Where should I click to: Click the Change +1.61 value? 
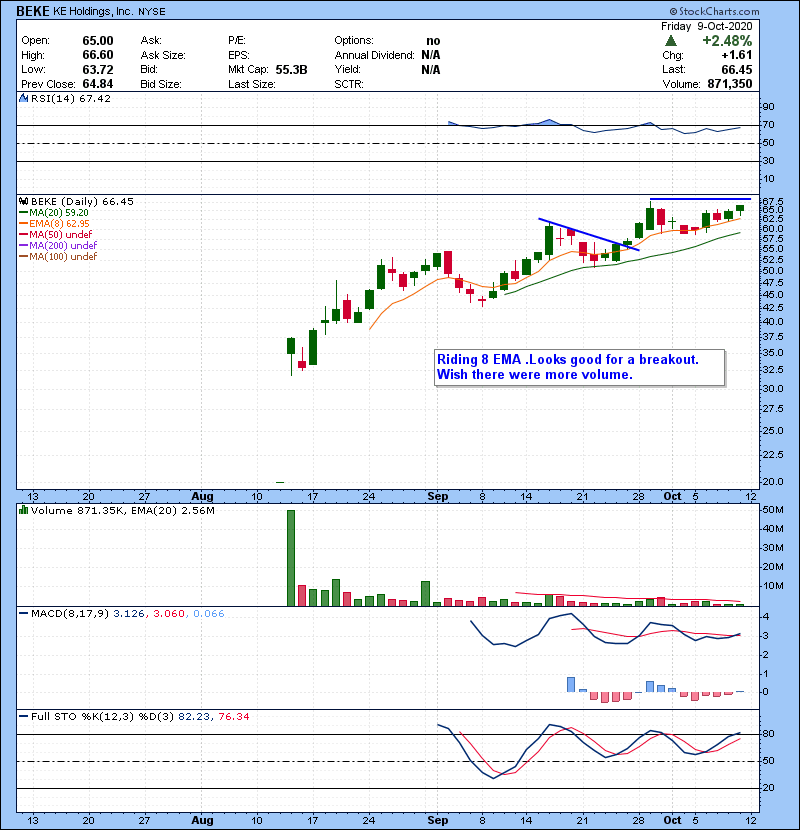pos(736,55)
